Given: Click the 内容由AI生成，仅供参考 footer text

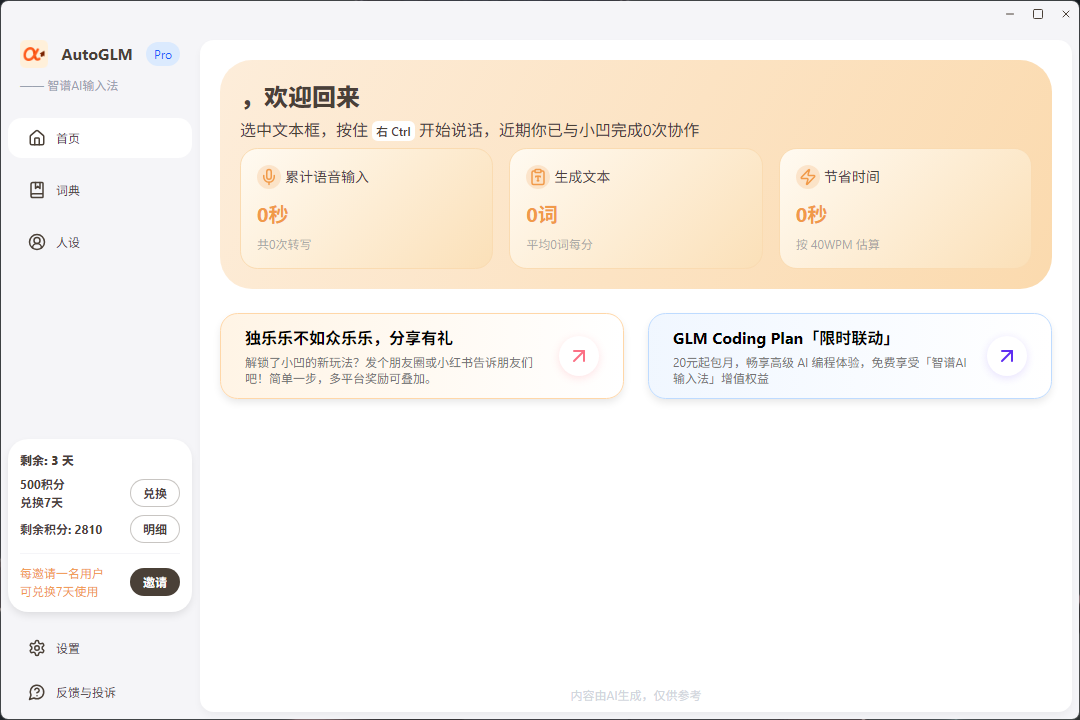Looking at the screenshot, I should tap(636, 696).
